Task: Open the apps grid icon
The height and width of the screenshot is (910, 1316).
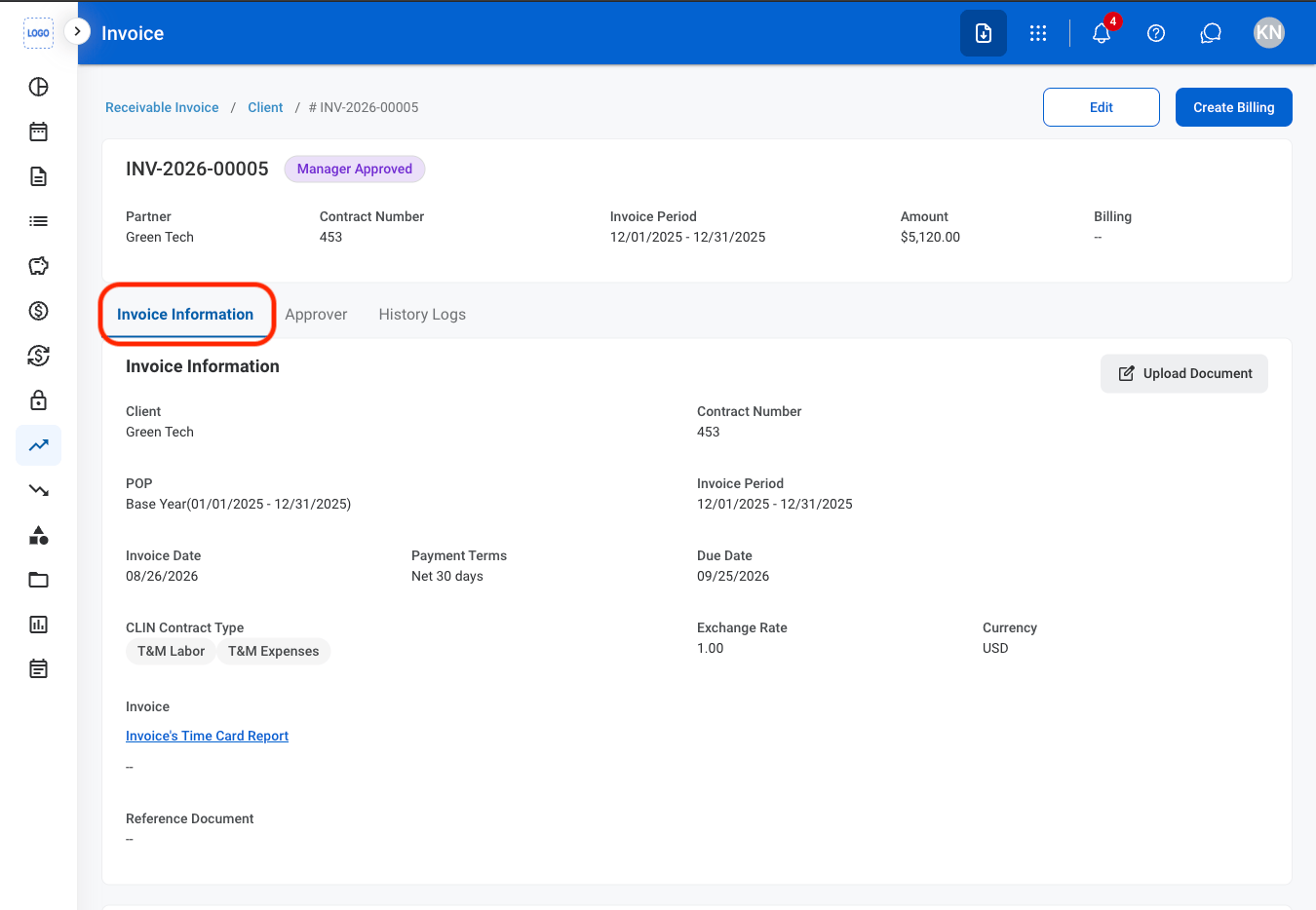Action: 1038,33
